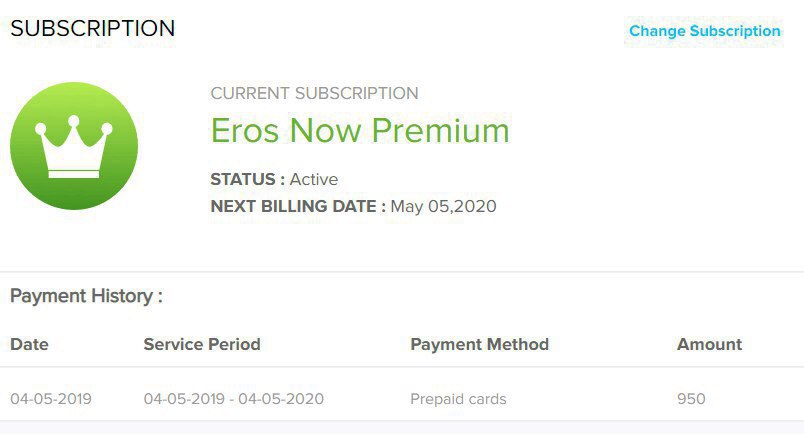The width and height of the screenshot is (804, 434).
Task: Click the STATUS label text
Action: [248, 179]
